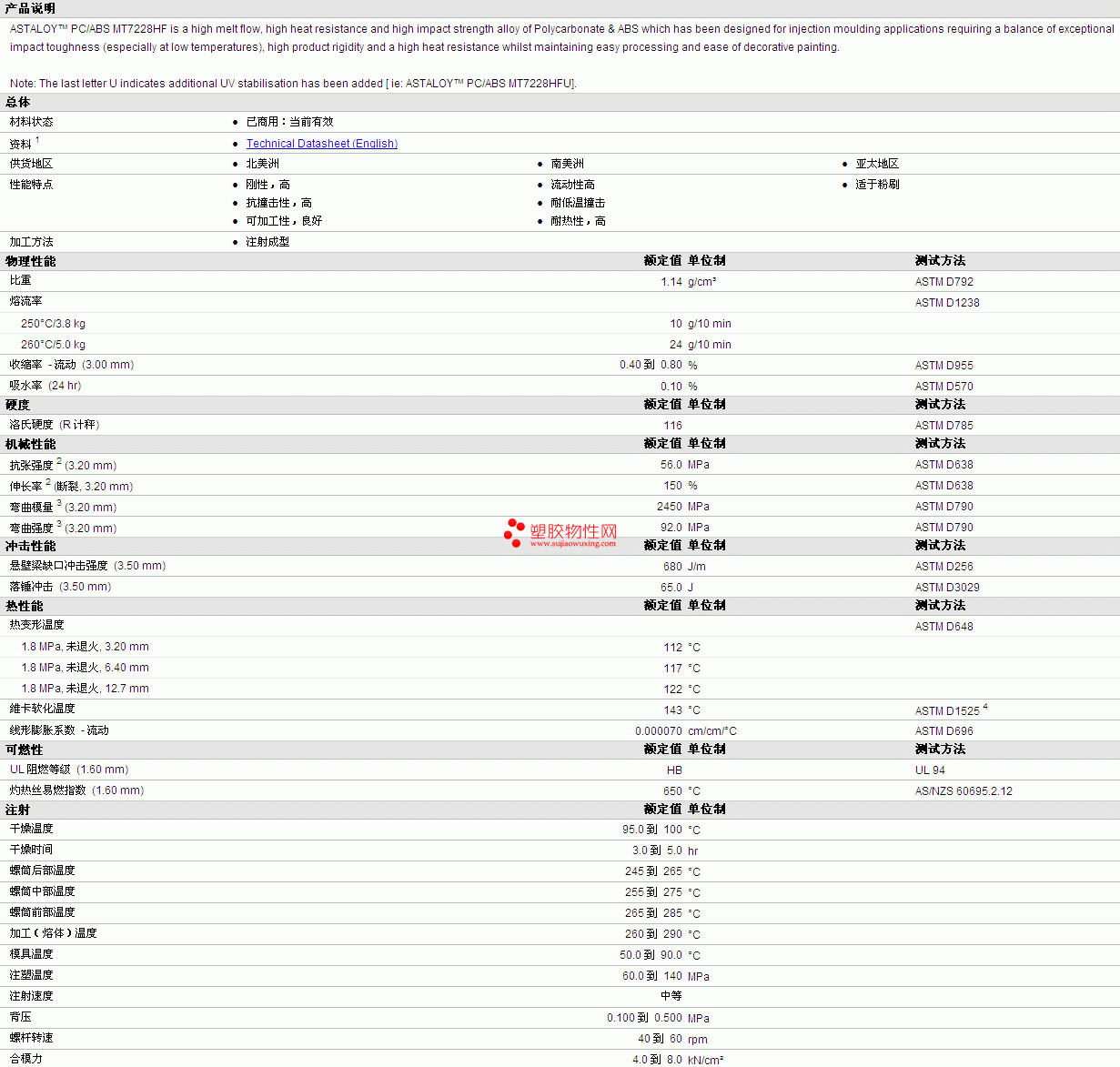The width and height of the screenshot is (1120, 1067).
Task: Click ASTM D785 test method
Action: 943,426
